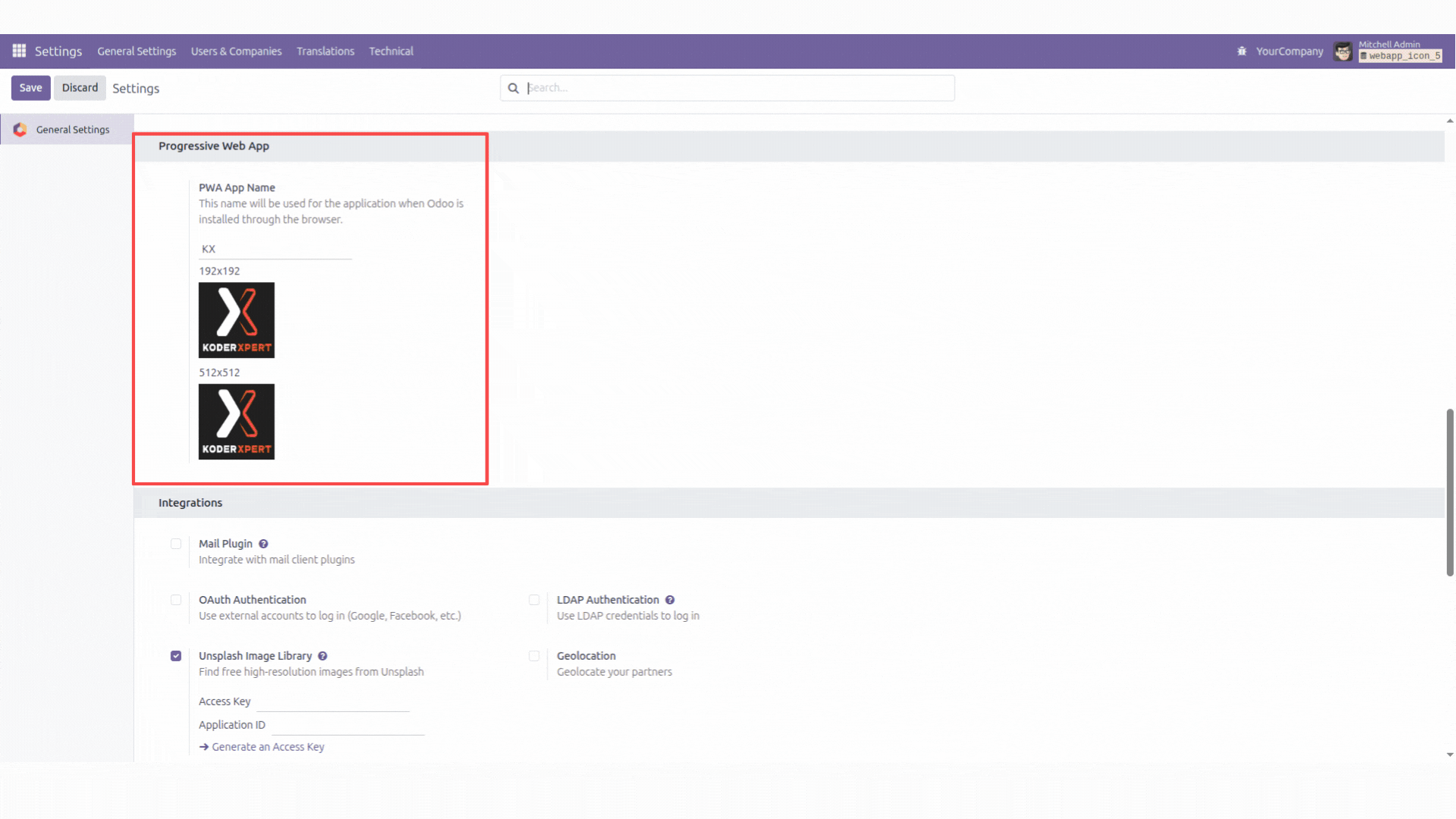Enable the Mail Plugin checkbox
Viewport: 1456px width, 819px height.
pos(176,544)
